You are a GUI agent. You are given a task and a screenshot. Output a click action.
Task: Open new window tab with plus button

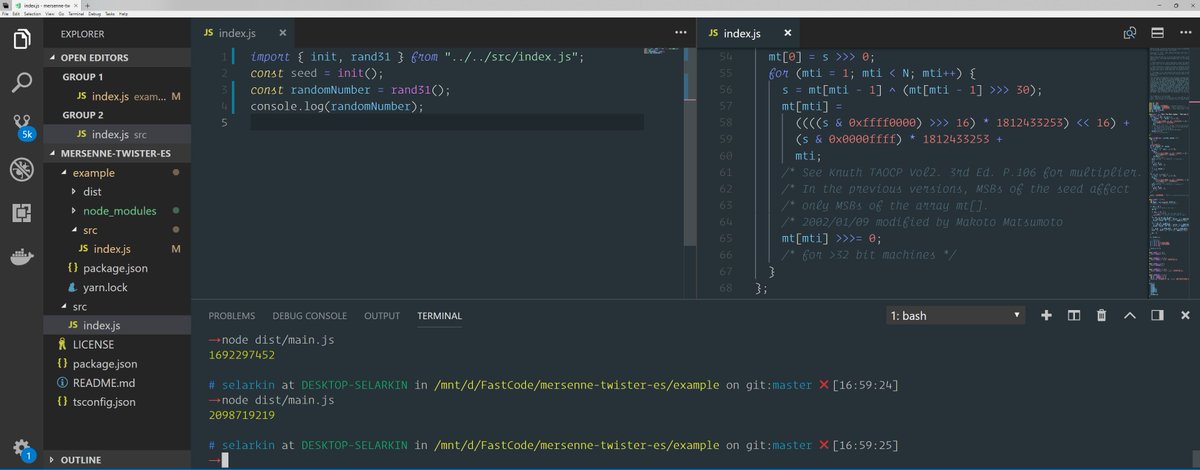(87, 6)
